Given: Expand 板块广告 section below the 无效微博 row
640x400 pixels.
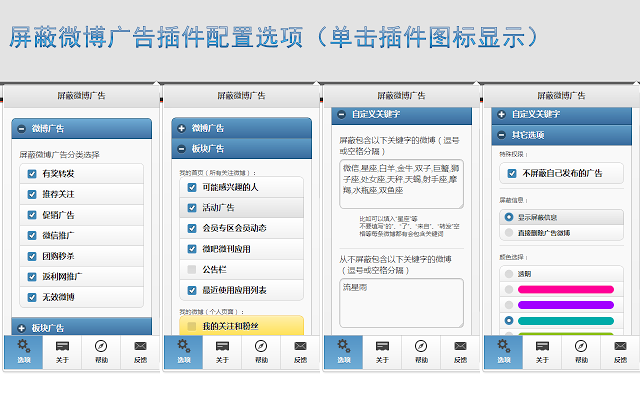Looking at the screenshot, I should coord(22,328).
